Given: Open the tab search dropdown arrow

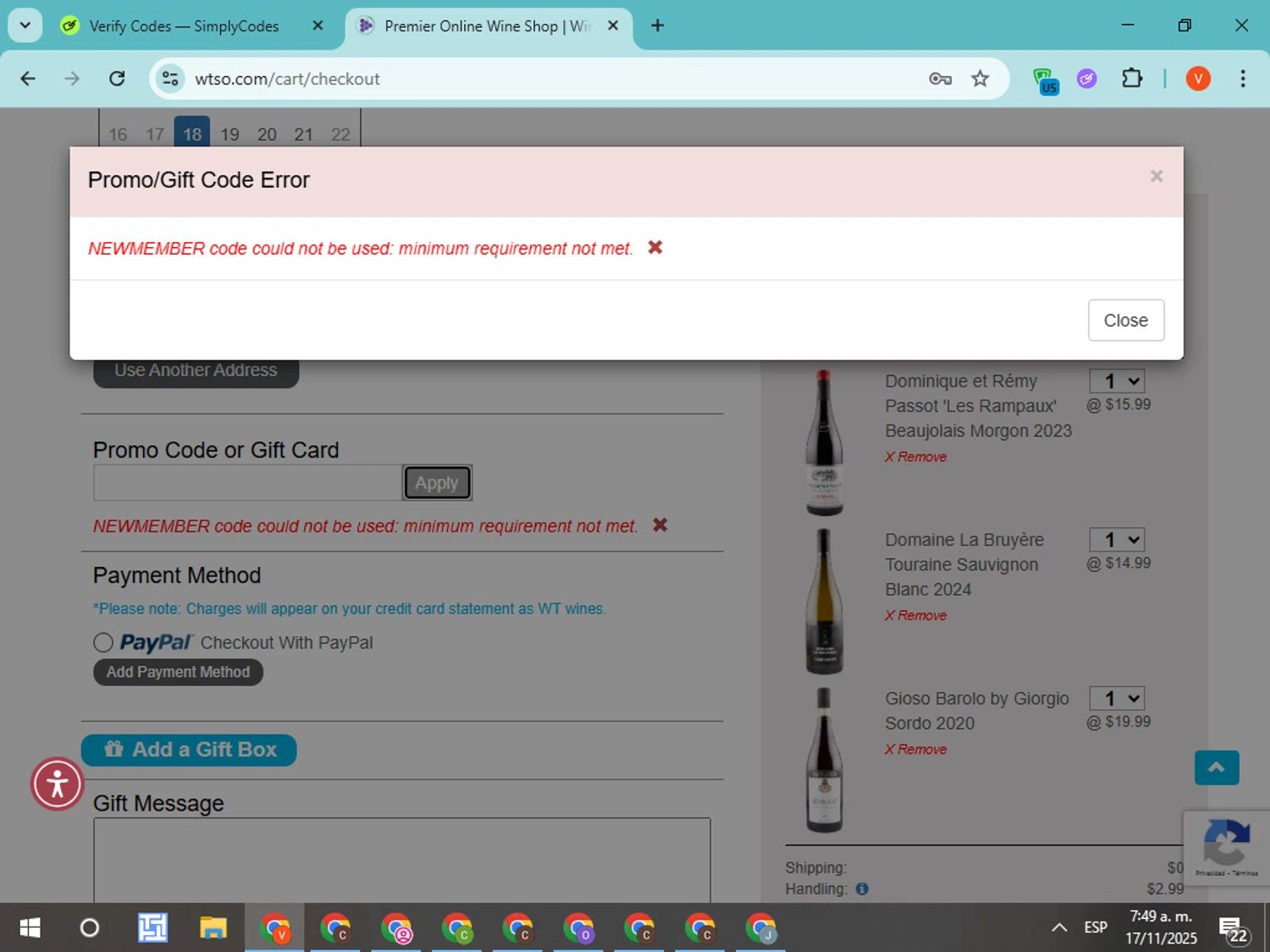Looking at the screenshot, I should tap(25, 25).
